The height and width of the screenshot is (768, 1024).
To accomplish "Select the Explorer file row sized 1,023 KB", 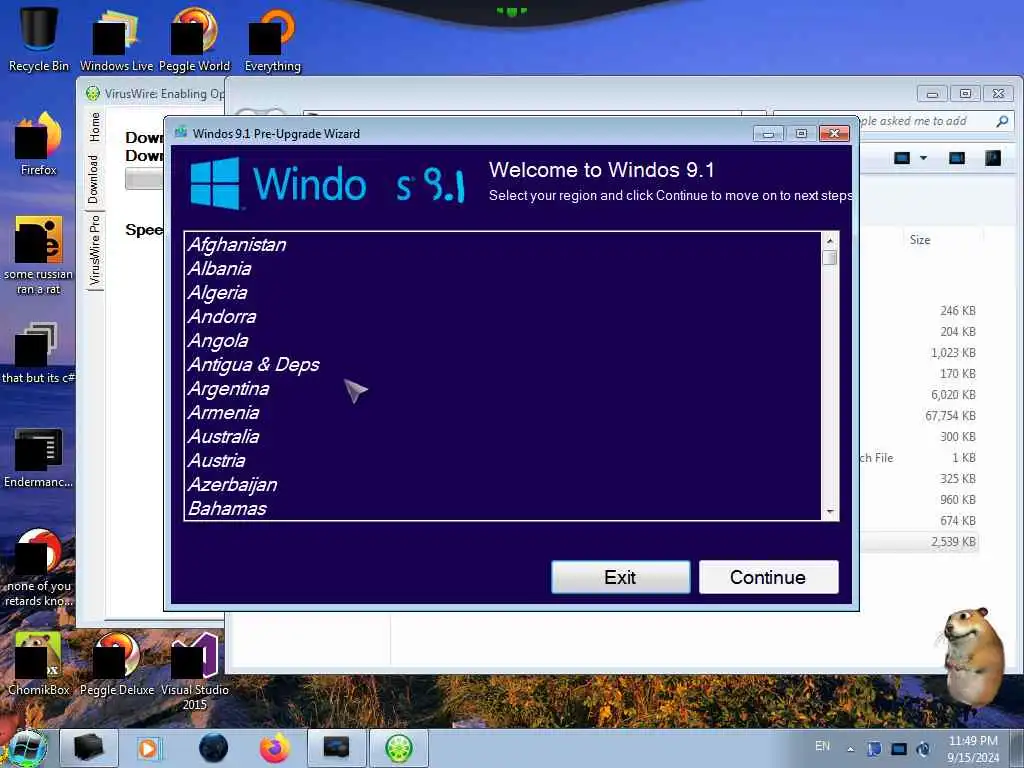I will [x=920, y=353].
